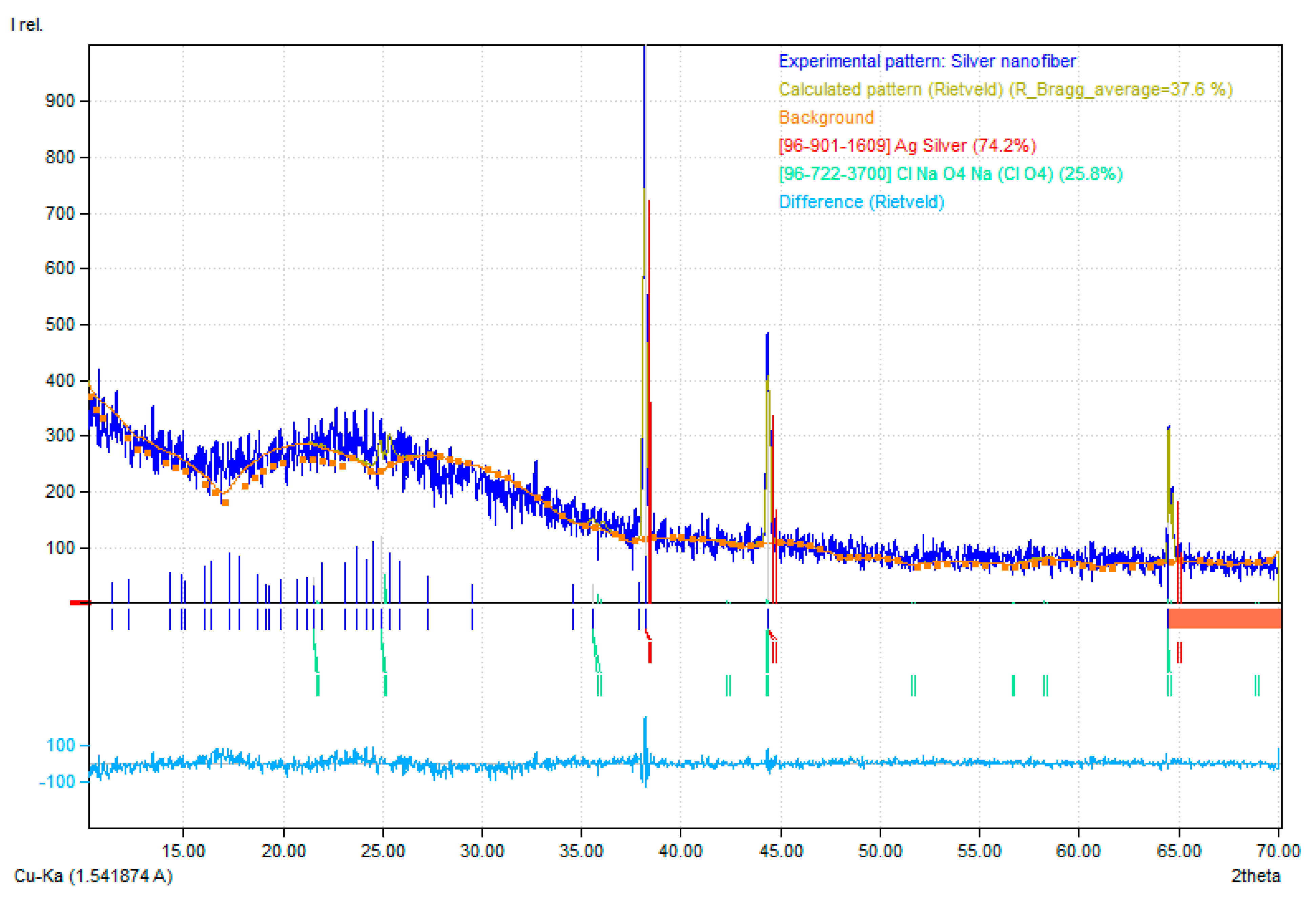This screenshot has height=897, width=1316.
Task: Click the 500 tick label on the y-axis
Action: tap(59, 325)
